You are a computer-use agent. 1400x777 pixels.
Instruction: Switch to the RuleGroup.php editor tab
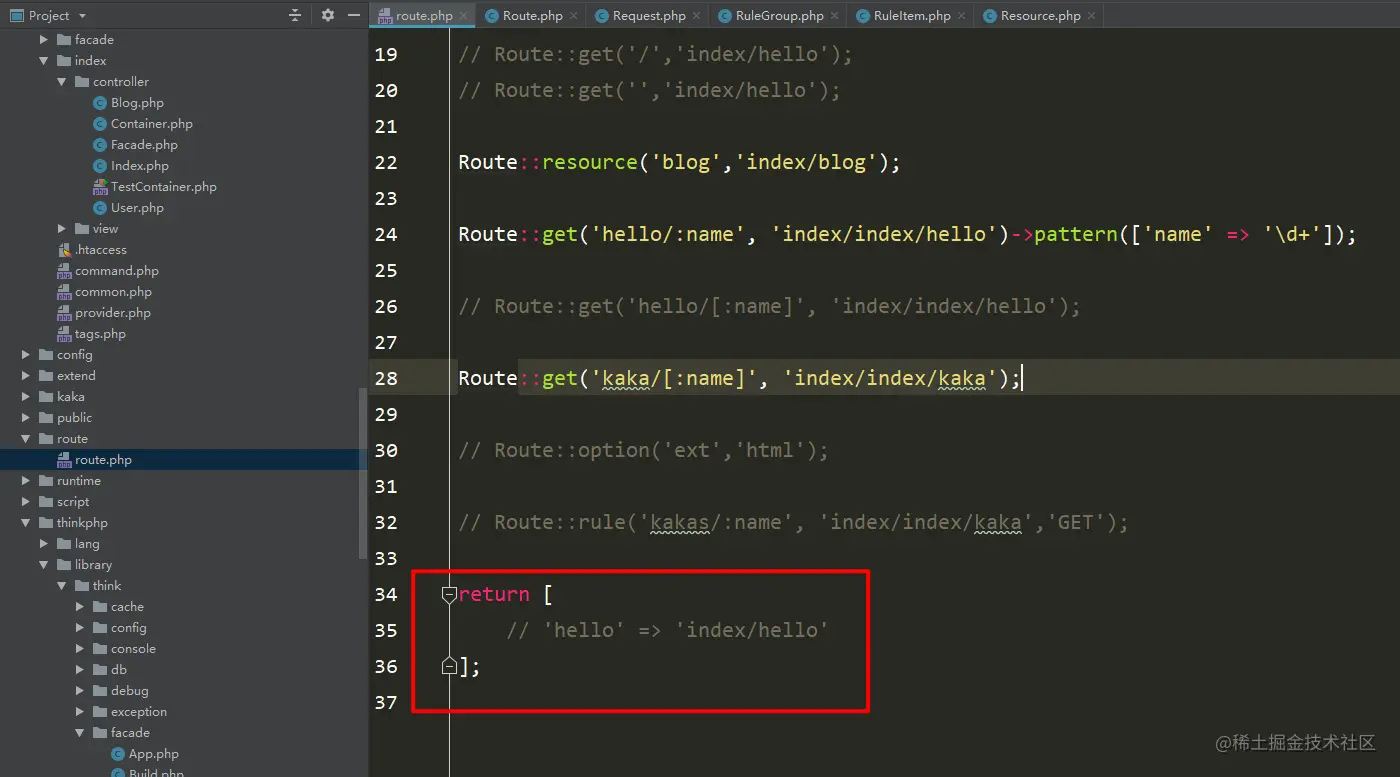[x=779, y=15]
